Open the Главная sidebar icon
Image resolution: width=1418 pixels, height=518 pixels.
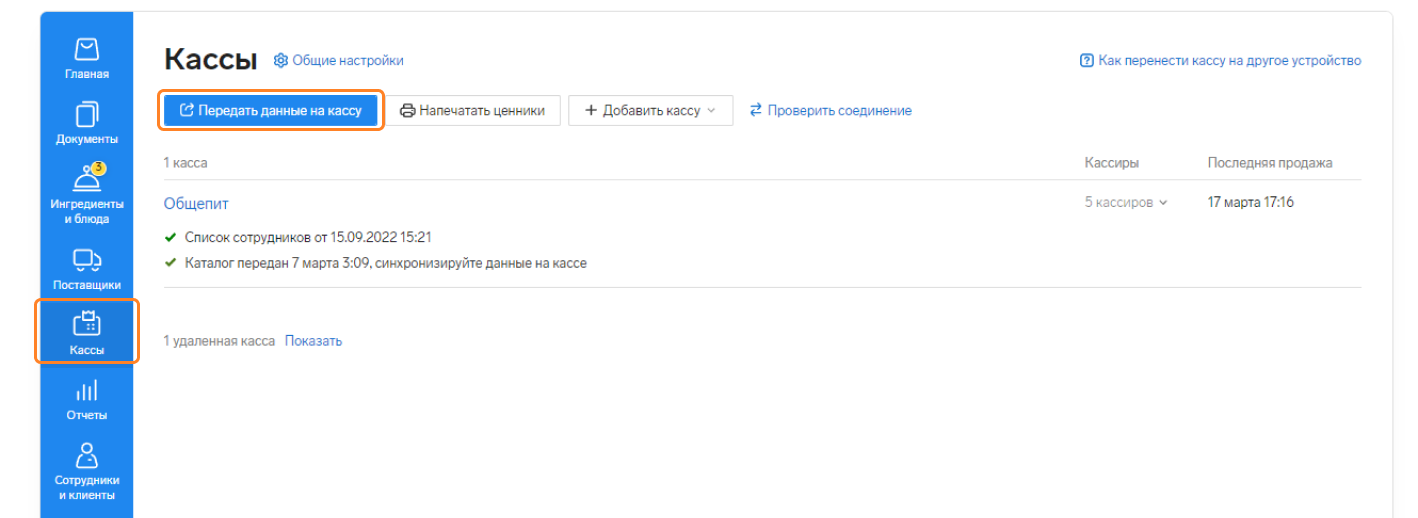tap(87, 49)
